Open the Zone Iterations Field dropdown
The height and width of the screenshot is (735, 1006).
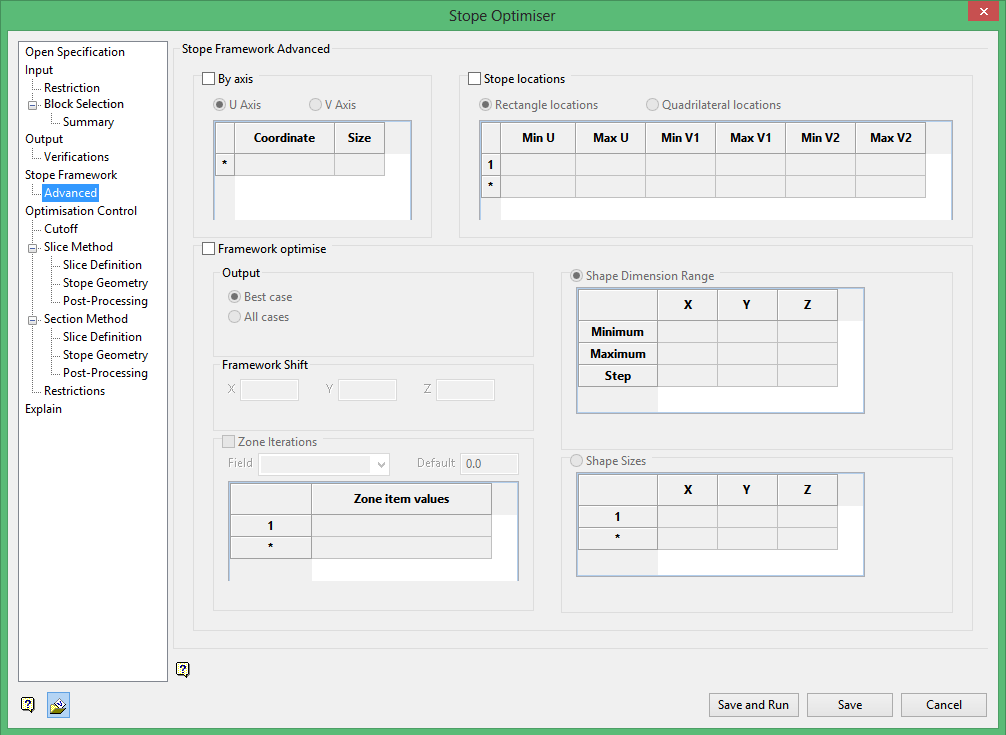coord(381,464)
